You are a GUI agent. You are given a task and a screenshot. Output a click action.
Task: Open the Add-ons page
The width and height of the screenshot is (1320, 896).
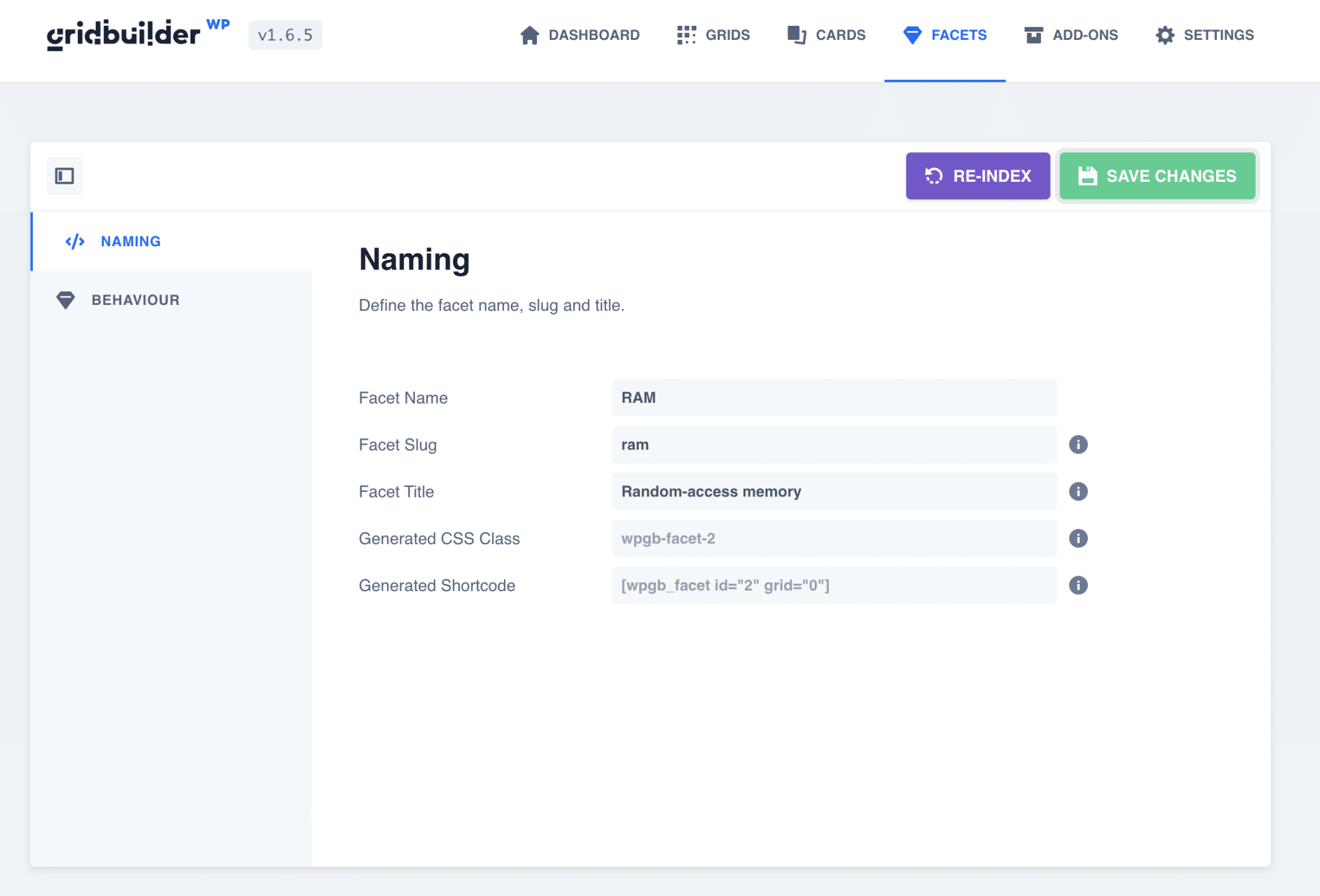coord(1071,35)
